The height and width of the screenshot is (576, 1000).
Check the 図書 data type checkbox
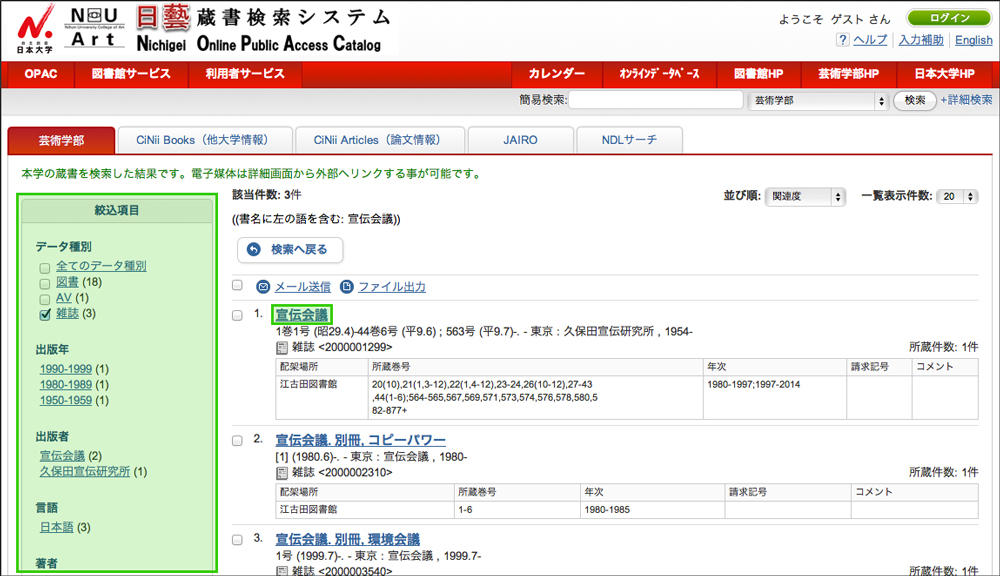click(45, 283)
